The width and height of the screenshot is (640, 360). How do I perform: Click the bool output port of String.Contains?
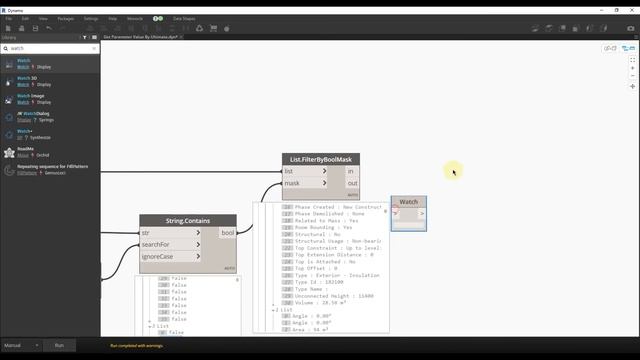pyautogui.click(x=227, y=233)
